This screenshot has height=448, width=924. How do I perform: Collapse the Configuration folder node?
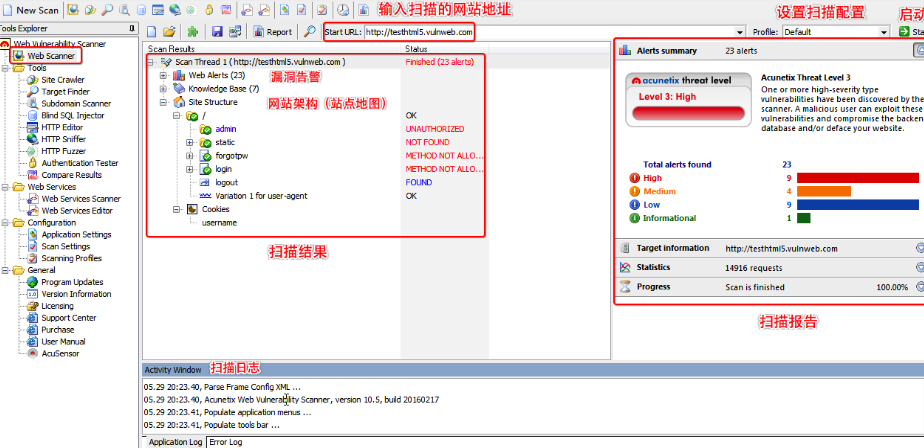(5, 222)
